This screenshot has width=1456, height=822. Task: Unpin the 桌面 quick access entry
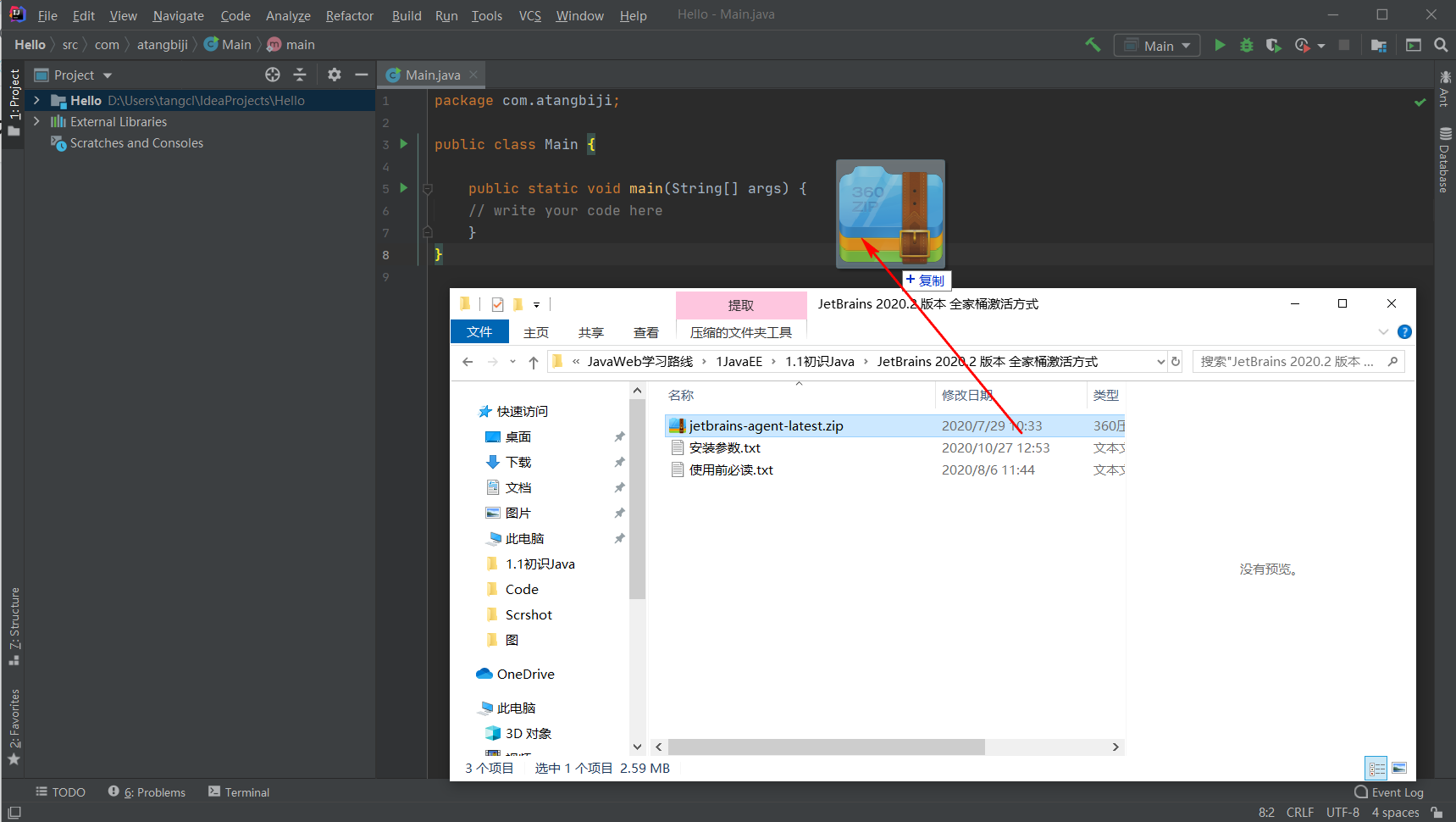619,436
